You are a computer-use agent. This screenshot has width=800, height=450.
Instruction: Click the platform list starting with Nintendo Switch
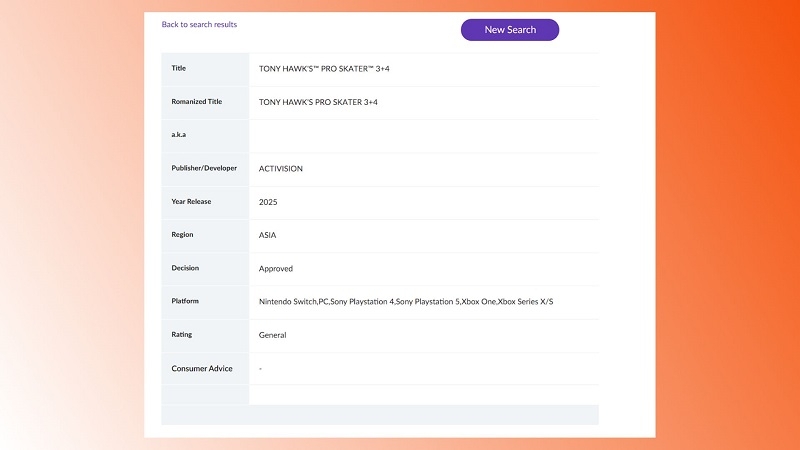click(x=406, y=302)
